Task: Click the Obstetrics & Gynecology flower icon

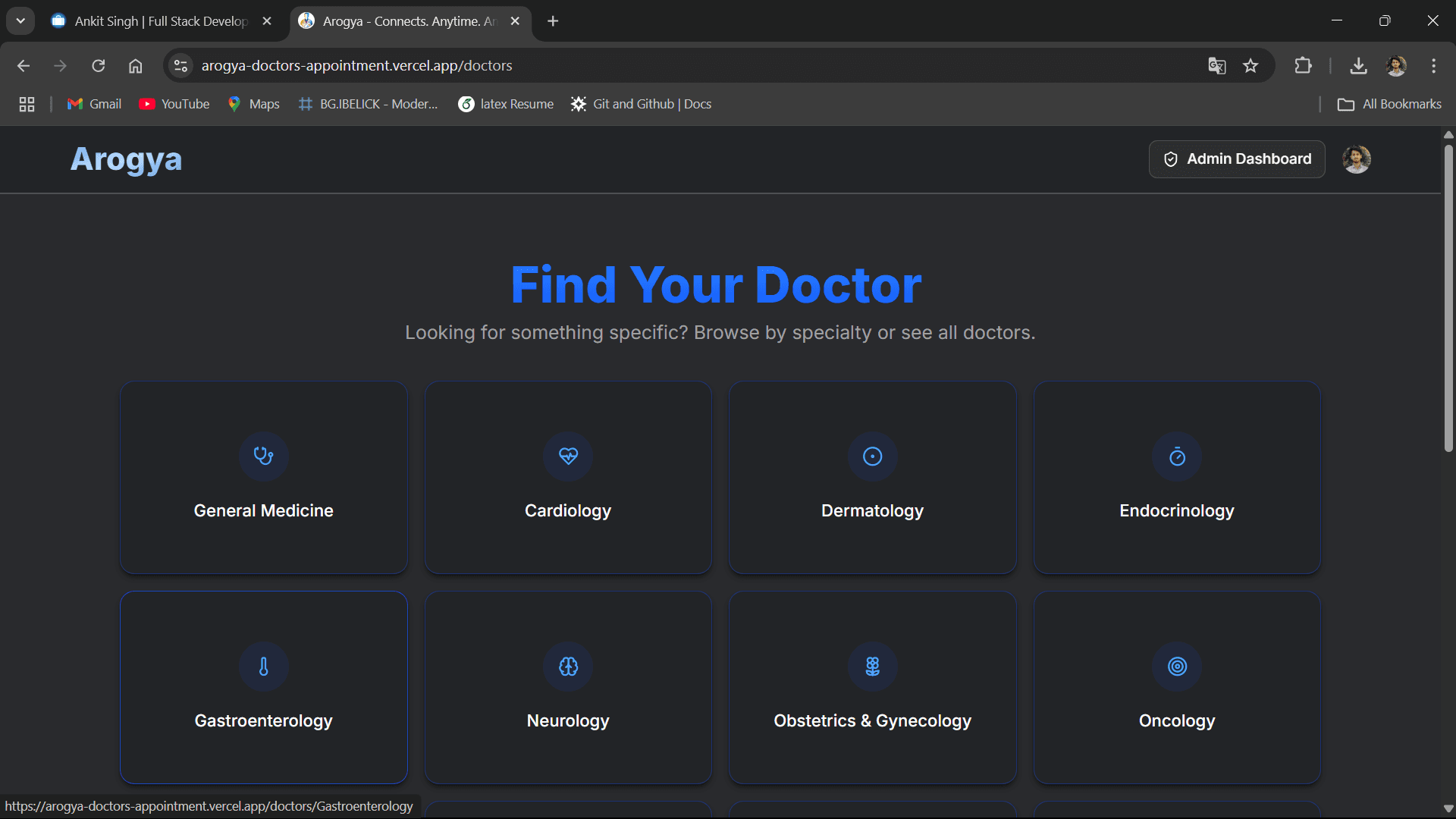Action: click(872, 667)
